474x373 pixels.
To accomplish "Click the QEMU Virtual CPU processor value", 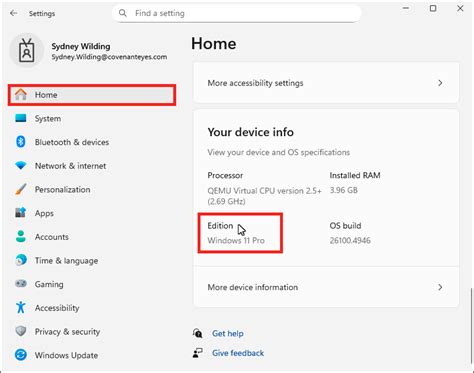I will (265, 196).
